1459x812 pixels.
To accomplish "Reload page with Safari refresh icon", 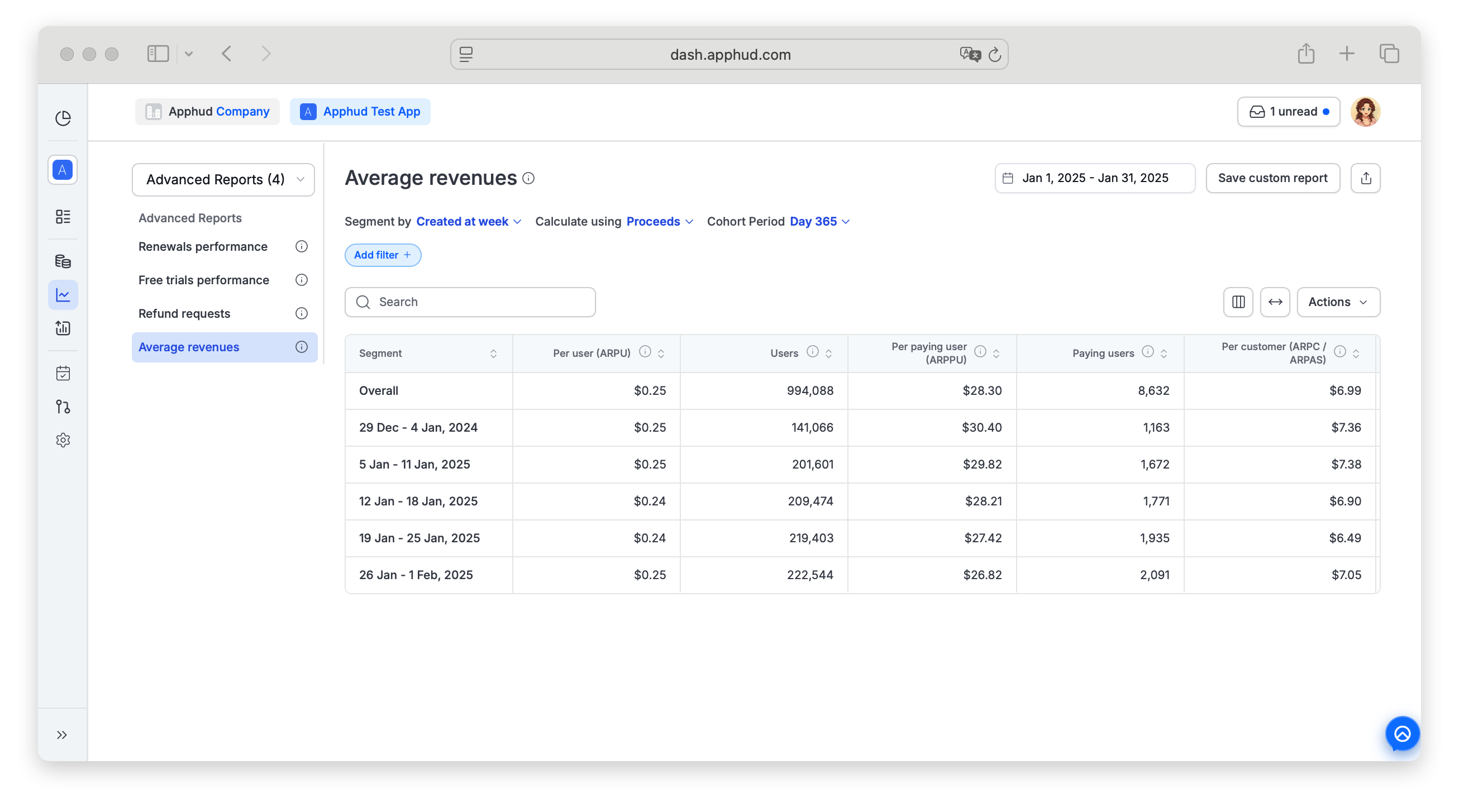I will point(995,54).
